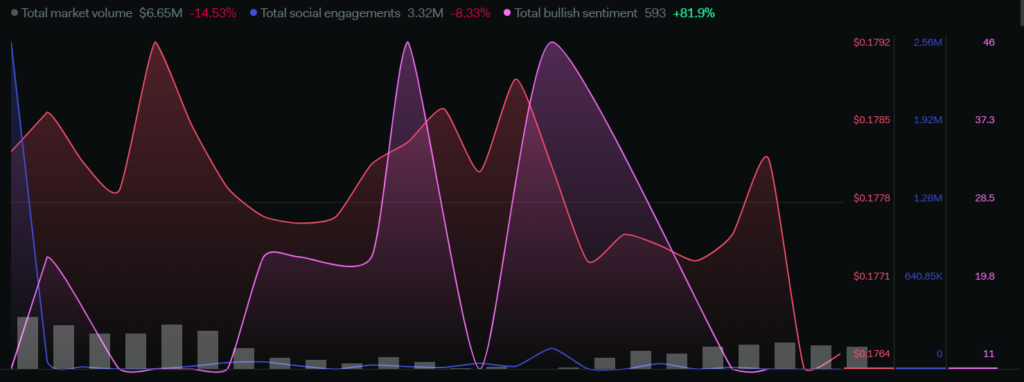Click the grey market volume legend dot
The width and height of the screenshot is (1024, 382).
[x=14, y=13]
